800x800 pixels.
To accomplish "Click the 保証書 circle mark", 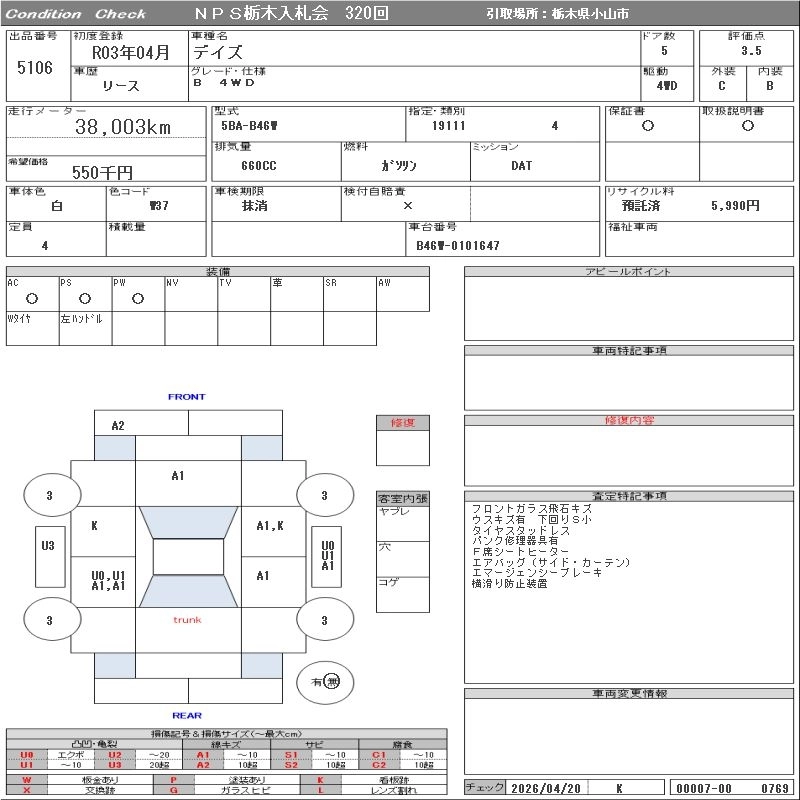I will tap(648, 126).
